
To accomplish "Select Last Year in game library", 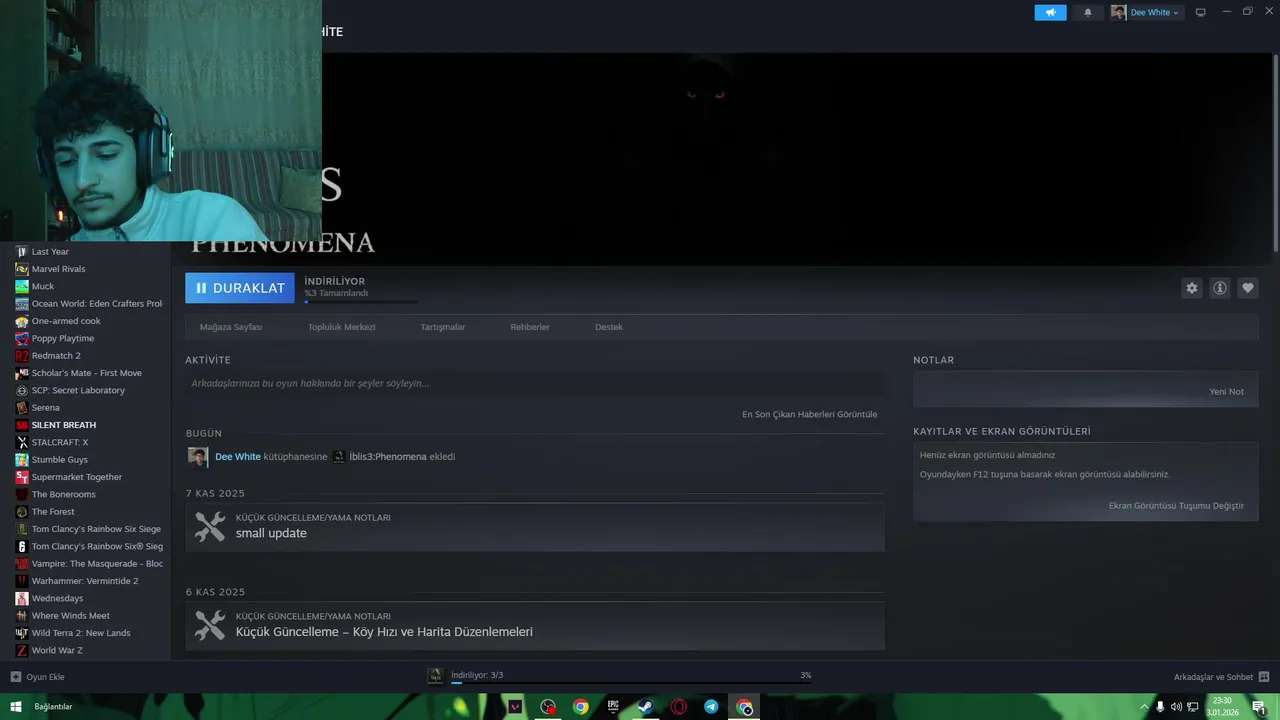I will 50,252.
